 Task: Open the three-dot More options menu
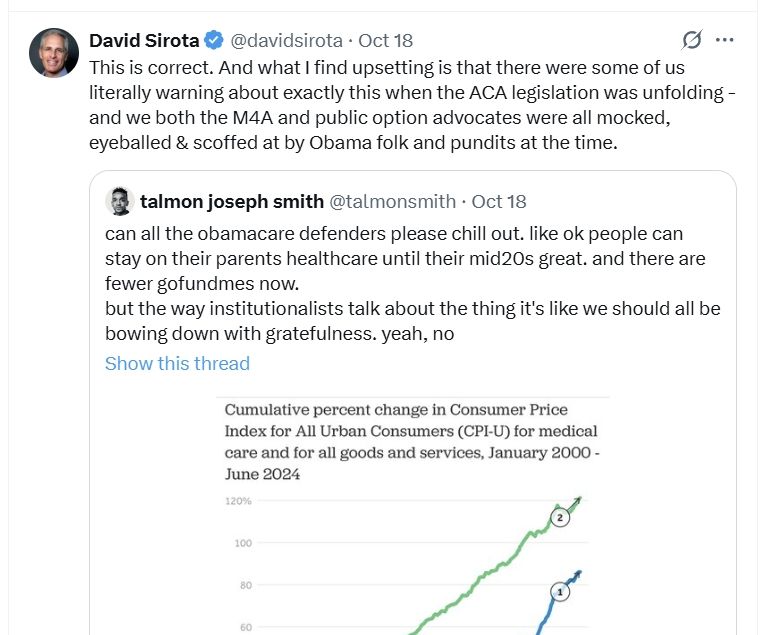coord(725,40)
